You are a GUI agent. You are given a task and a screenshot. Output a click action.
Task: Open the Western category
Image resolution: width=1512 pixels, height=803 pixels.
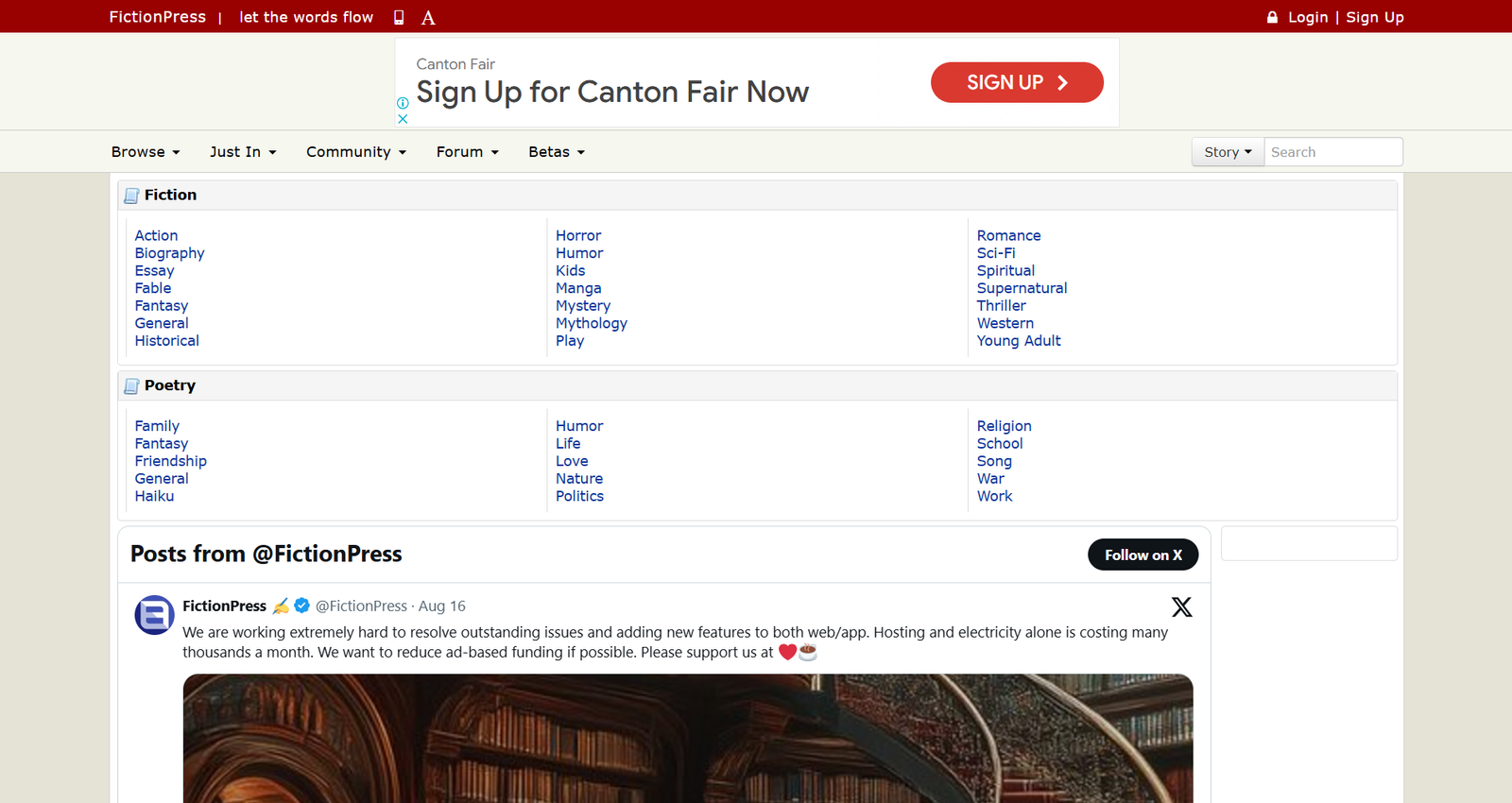tap(1005, 323)
